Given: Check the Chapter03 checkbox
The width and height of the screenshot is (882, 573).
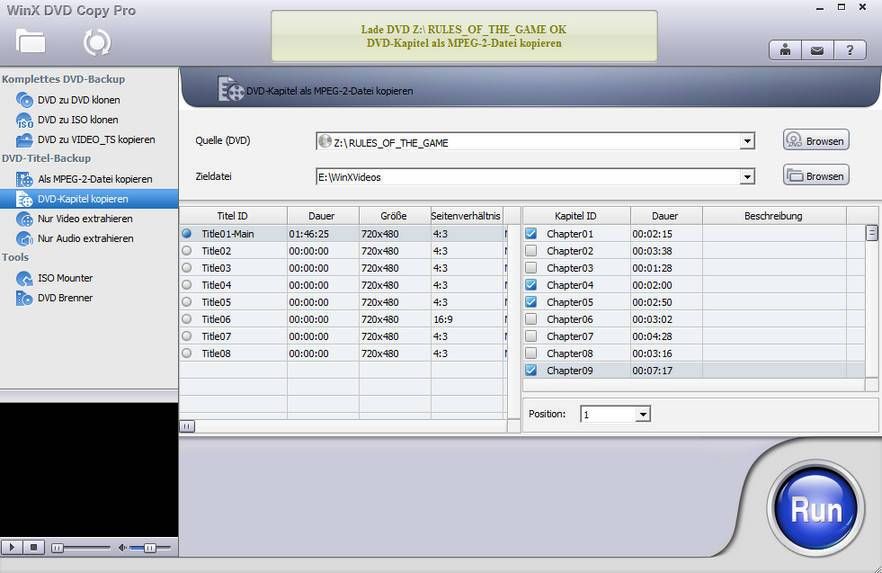Looking at the screenshot, I should coord(531,268).
